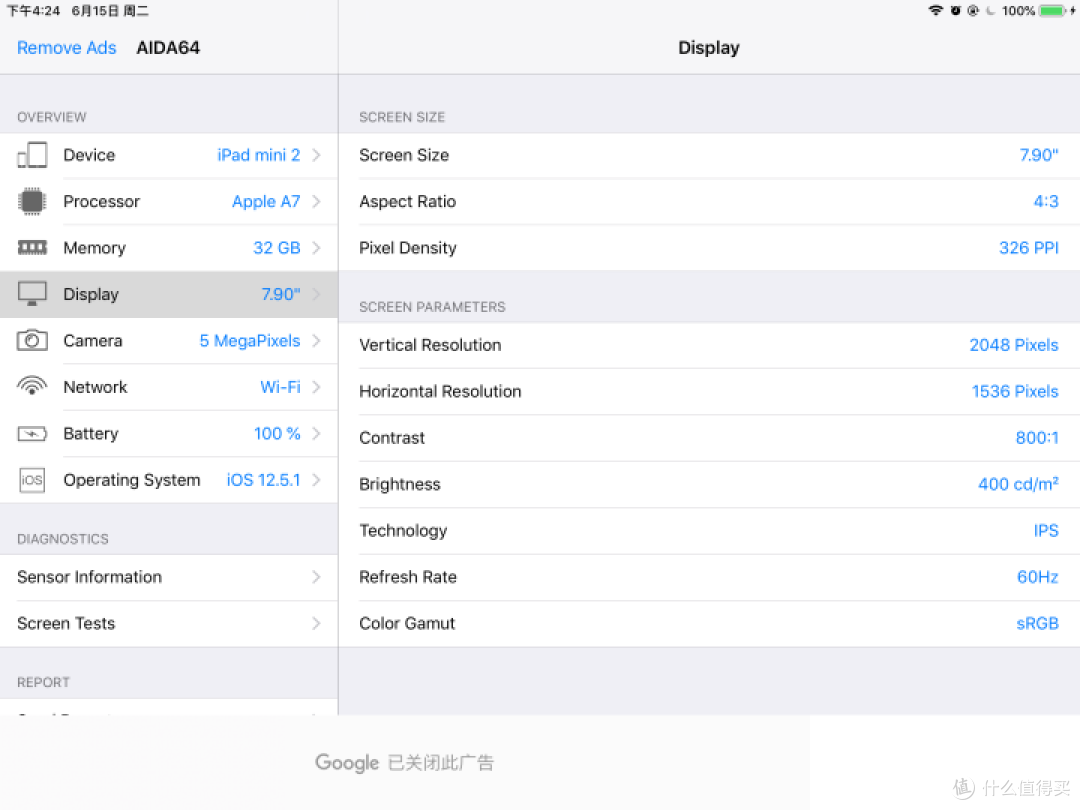Select the Display menu item
This screenshot has width=1080, height=810.
[x=169, y=294]
